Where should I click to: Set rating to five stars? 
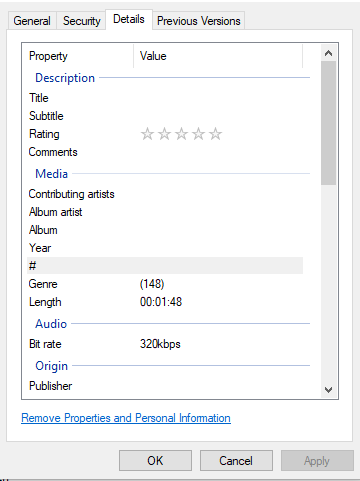coord(215,134)
